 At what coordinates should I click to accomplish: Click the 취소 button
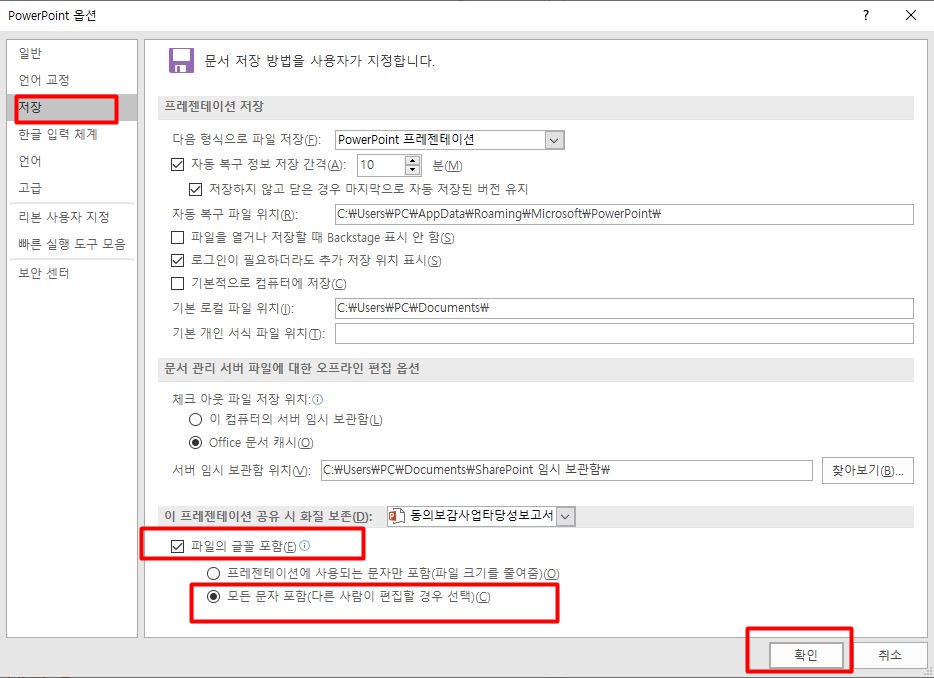point(890,655)
